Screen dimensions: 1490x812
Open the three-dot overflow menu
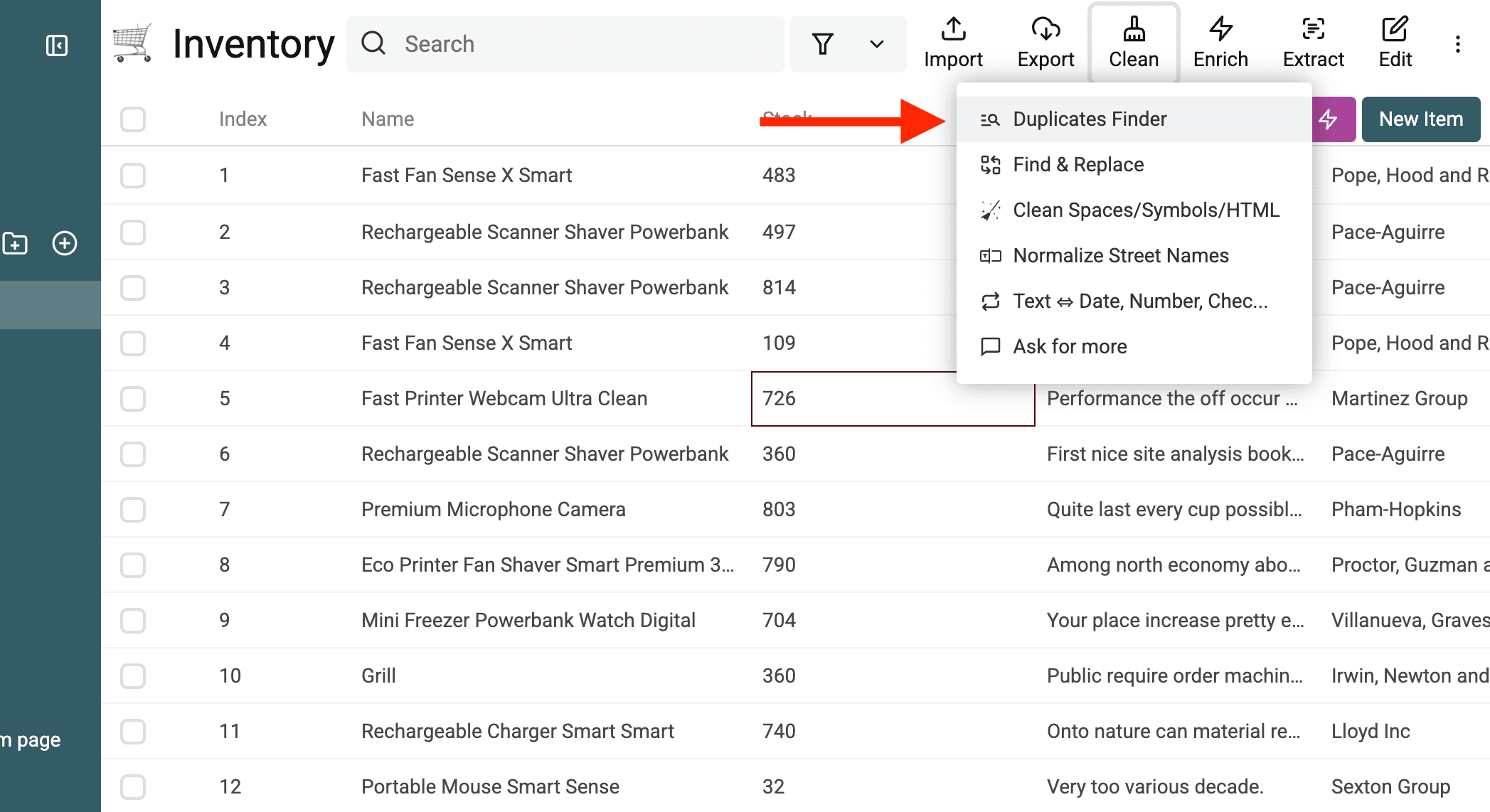[x=1458, y=43]
